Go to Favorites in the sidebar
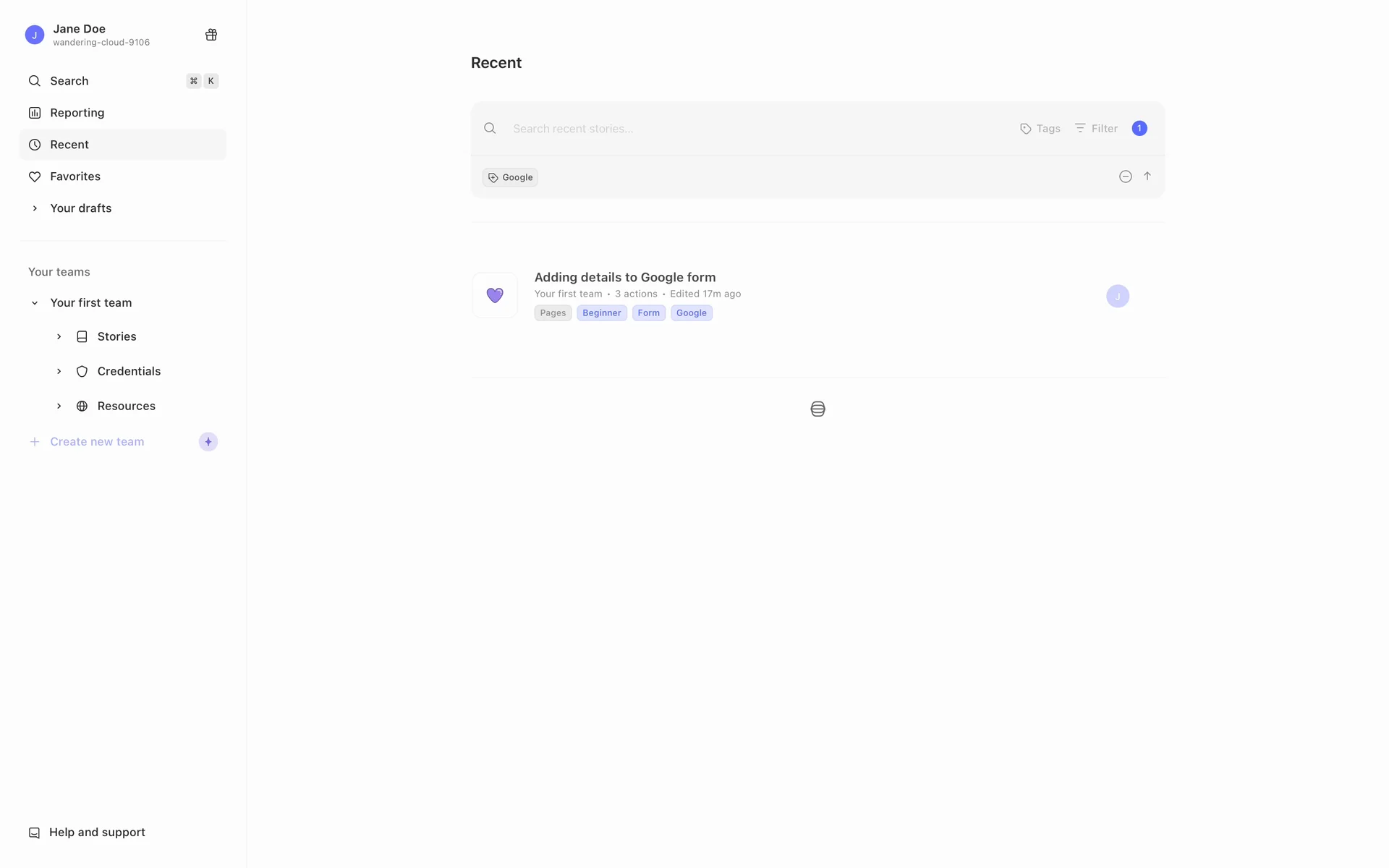Image resolution: width=1389 pixels, height=868 pixels. pyautogui.click(x=75, y=176)
